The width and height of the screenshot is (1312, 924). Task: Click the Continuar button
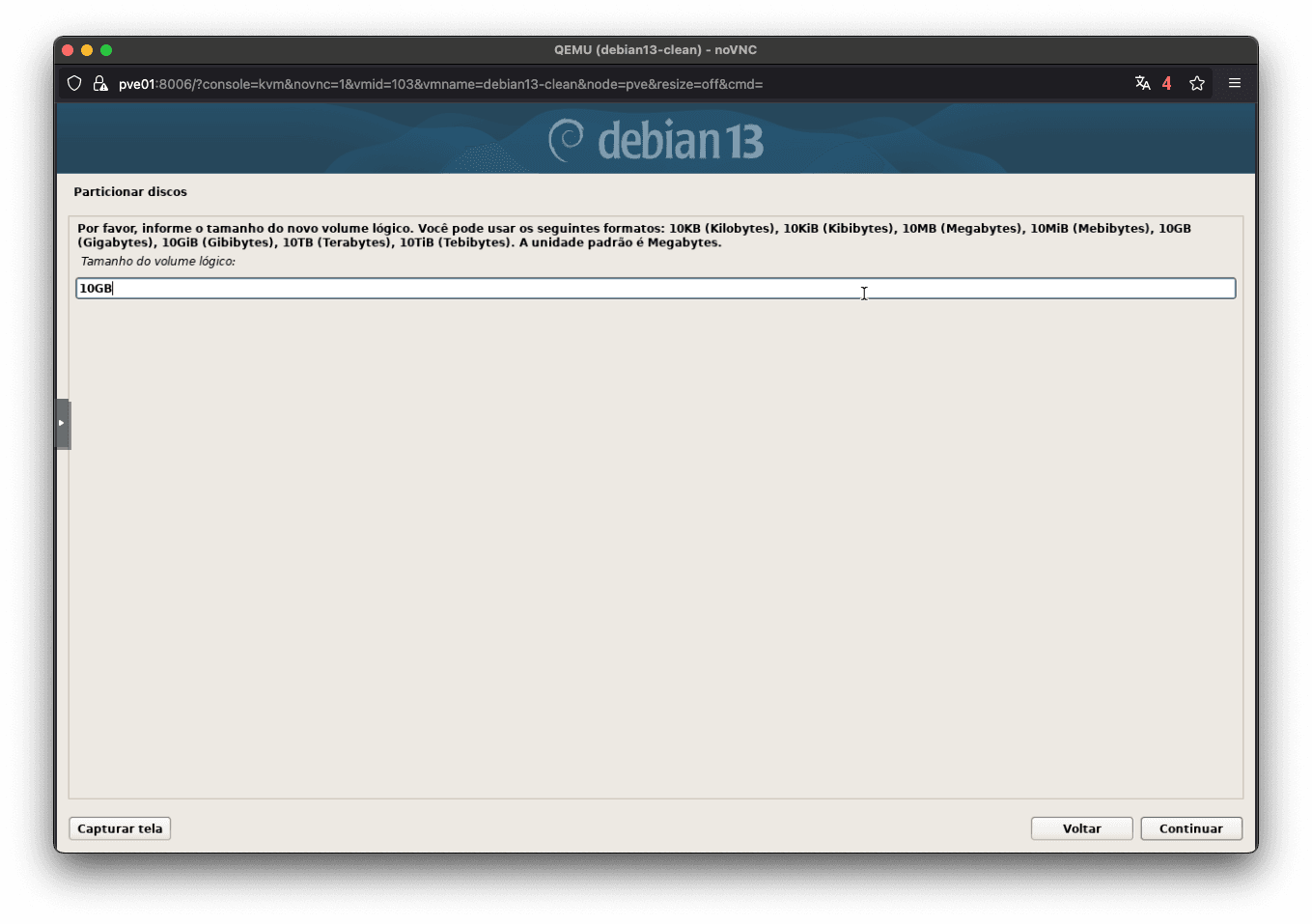pyautogui.click(x=1191, y=828)
